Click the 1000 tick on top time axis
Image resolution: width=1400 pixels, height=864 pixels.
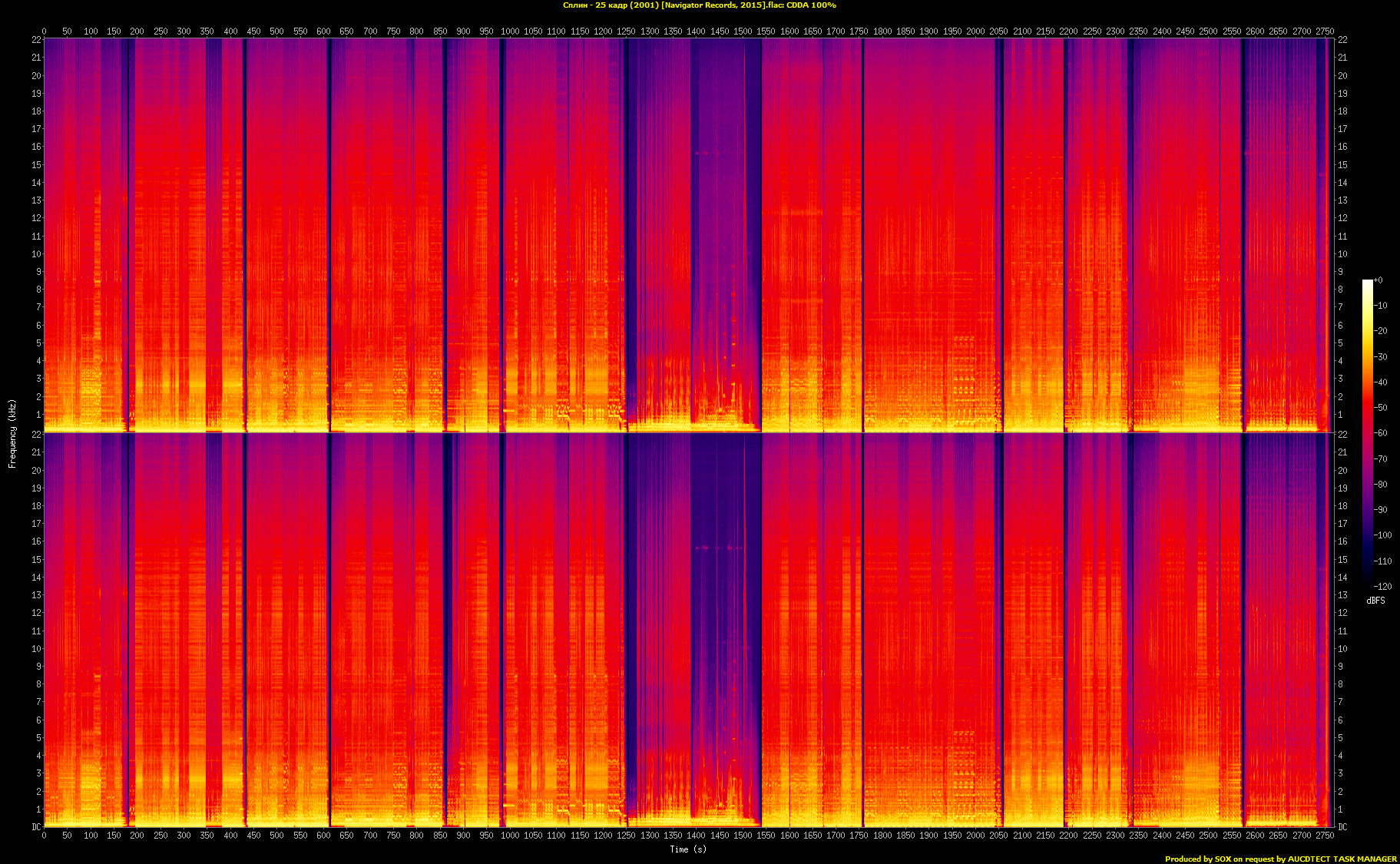(510, 31)
